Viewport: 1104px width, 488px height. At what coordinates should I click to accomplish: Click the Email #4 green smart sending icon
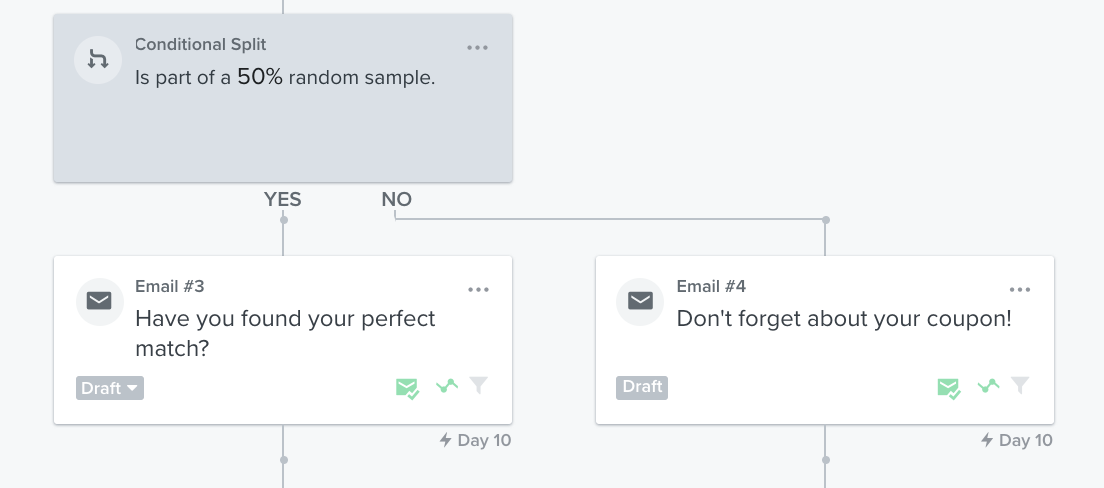949,388
